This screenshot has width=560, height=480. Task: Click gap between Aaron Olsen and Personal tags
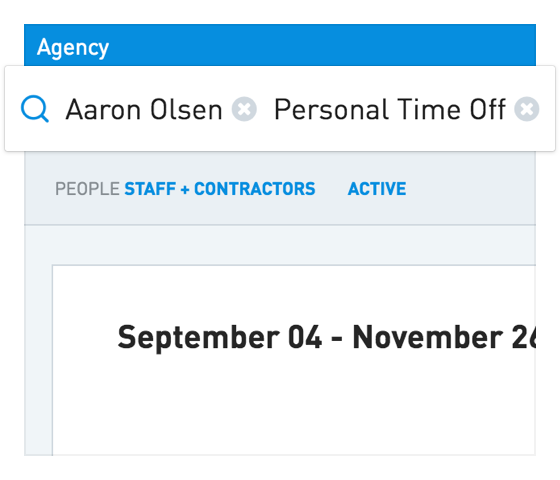point(265,109)
